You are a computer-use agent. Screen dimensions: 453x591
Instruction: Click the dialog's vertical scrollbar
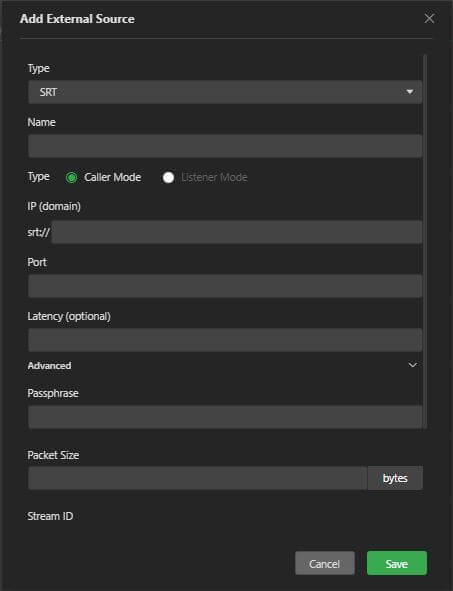click(x=425, y=241)
